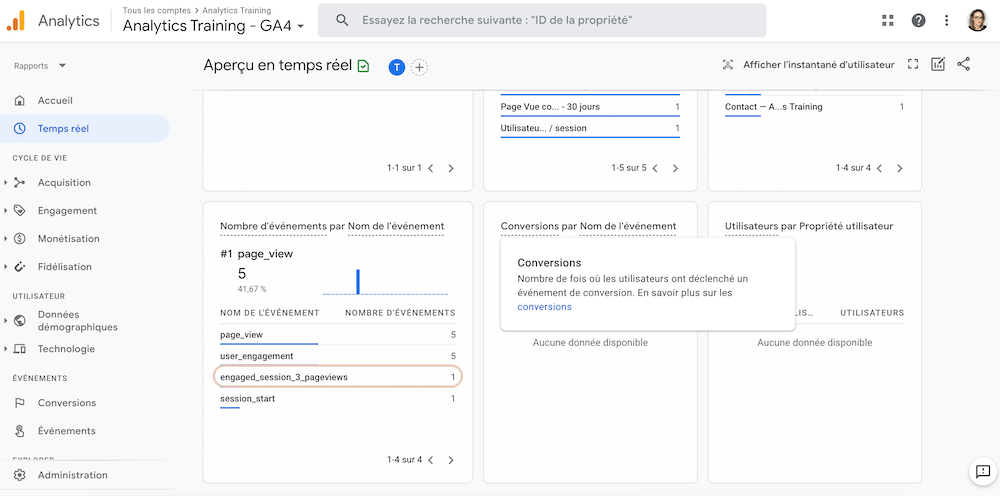The width and height of the screenshot is (1000, 496).
Task: Go to previous page in events card
Action: (x=430, y=460)
